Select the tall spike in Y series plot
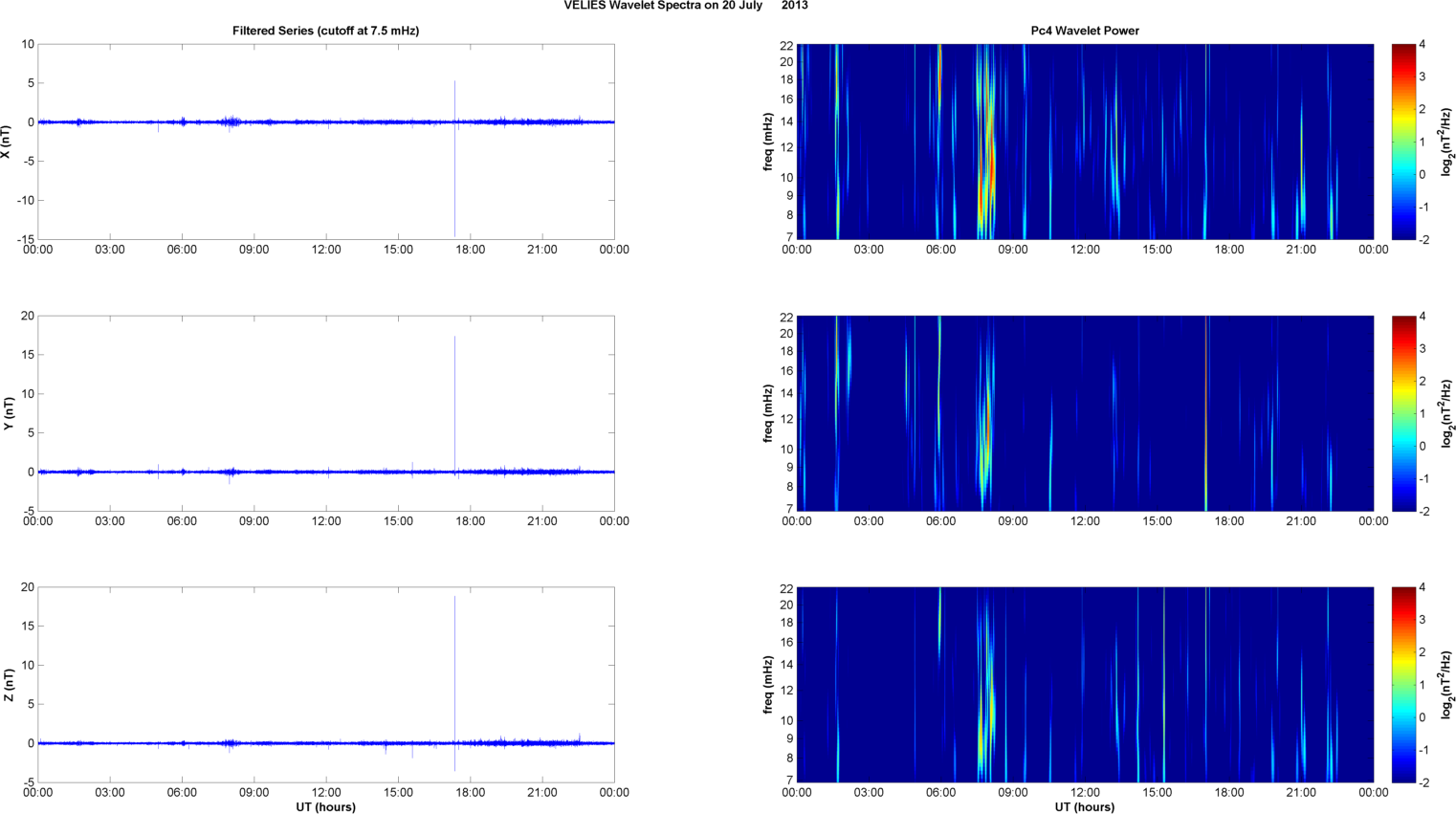Viewport: 1456px width, 814px height. pyautogui.click(x=454, y=402)
